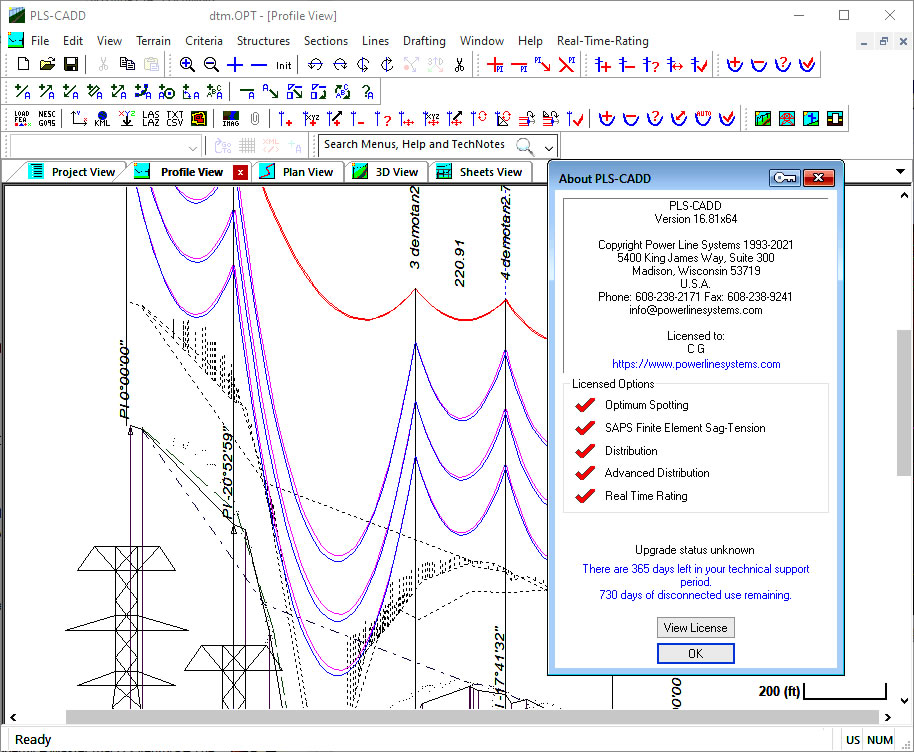Screen dimensions: 914x752
Task: Click the Optimum Spotting red checkmark
Action: 585,405
